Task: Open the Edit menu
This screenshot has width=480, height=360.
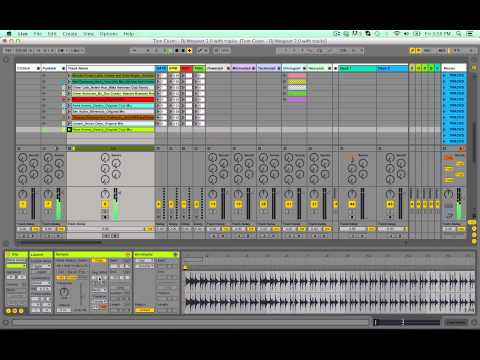Action: pos(52,34)
